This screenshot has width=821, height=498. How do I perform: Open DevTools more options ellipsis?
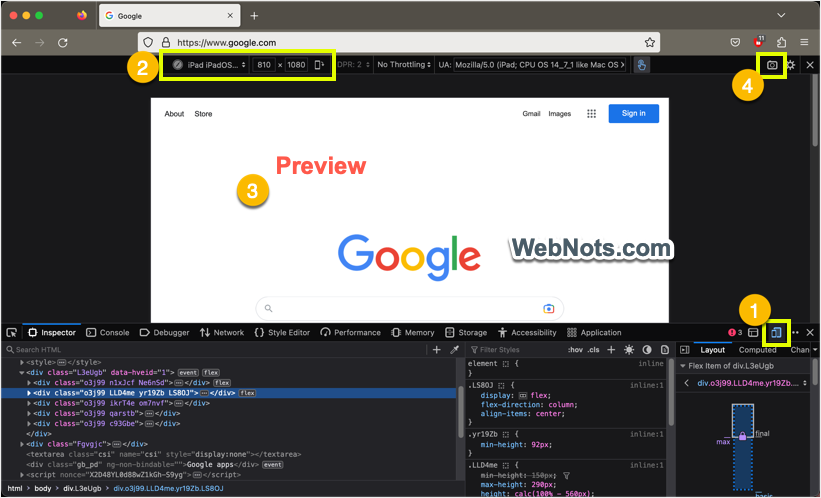(x=795, y=333)
